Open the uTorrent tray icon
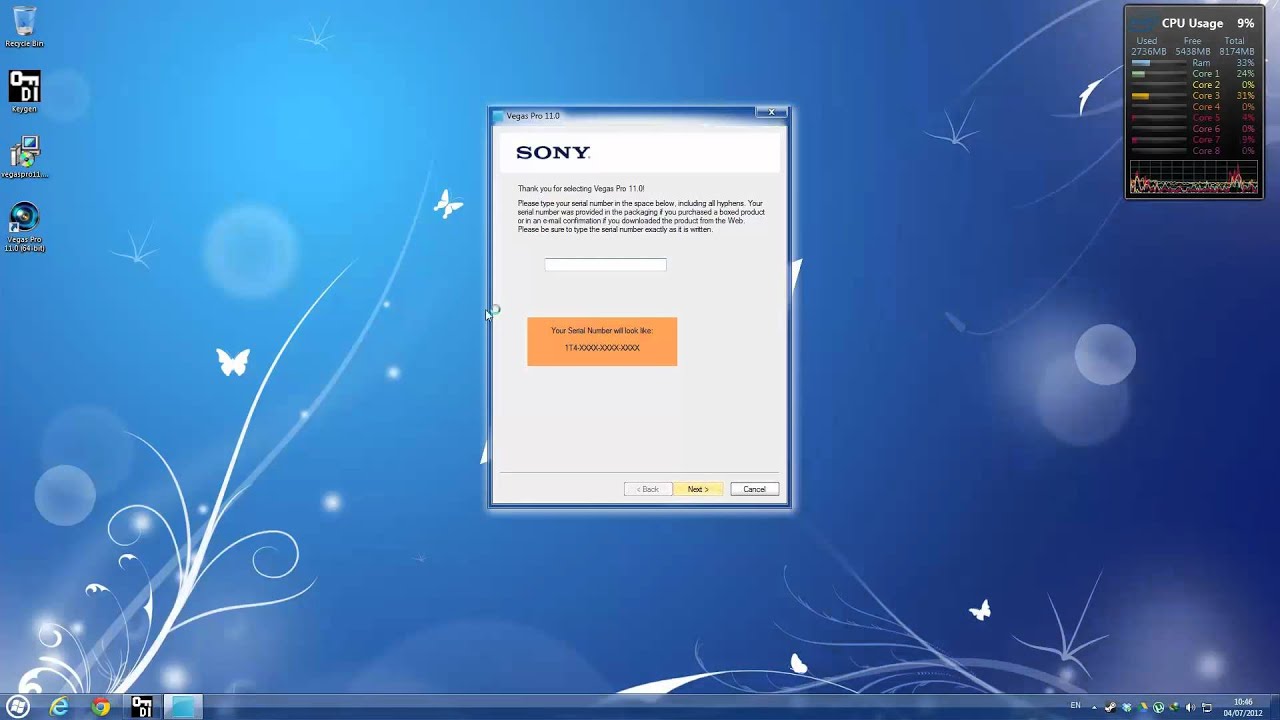The width and height of the screenshot is (1280, 720). [1158, 707]
